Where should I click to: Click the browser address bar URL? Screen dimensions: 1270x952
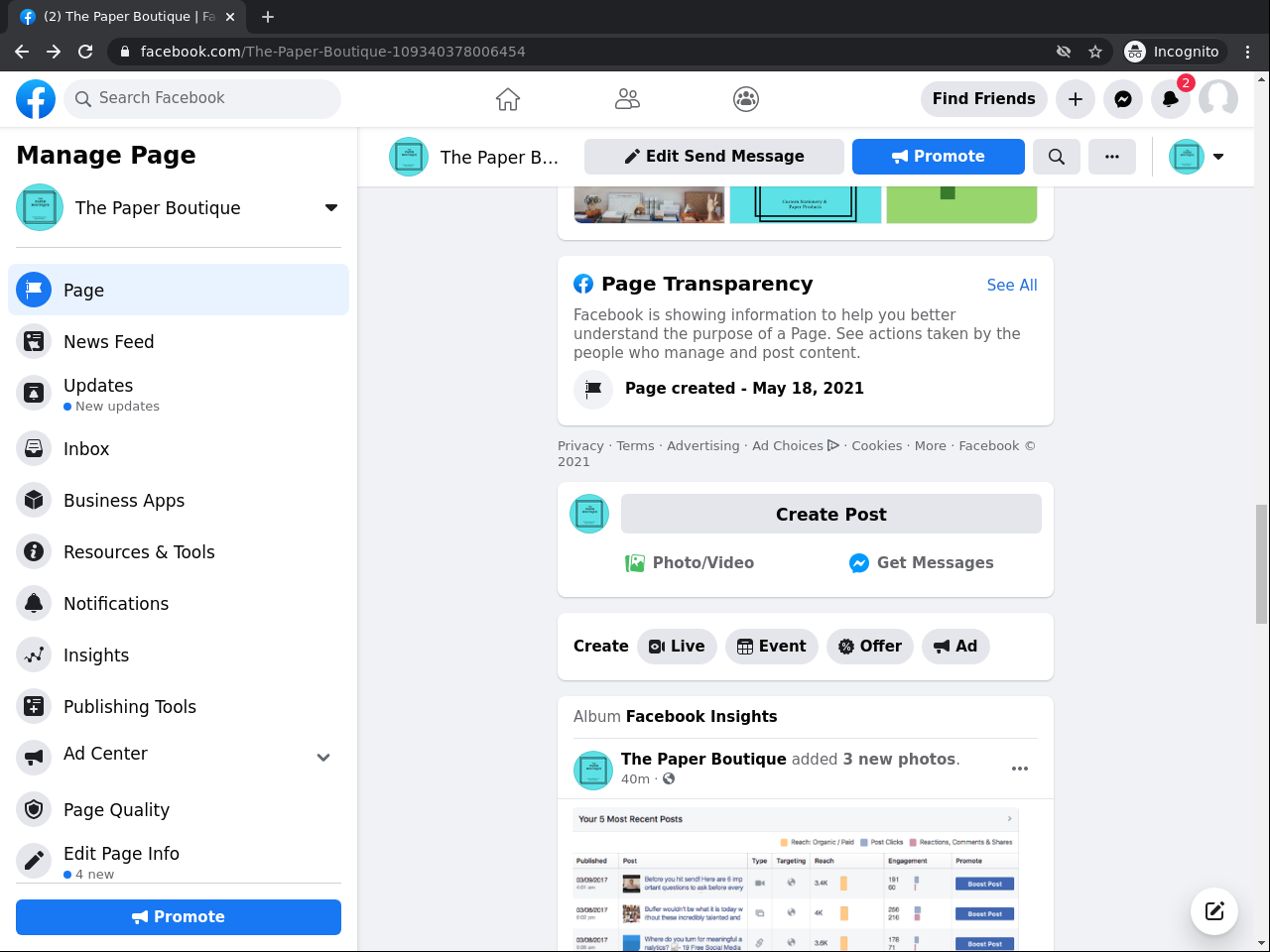pyautogui.click(x=332, y=52)
